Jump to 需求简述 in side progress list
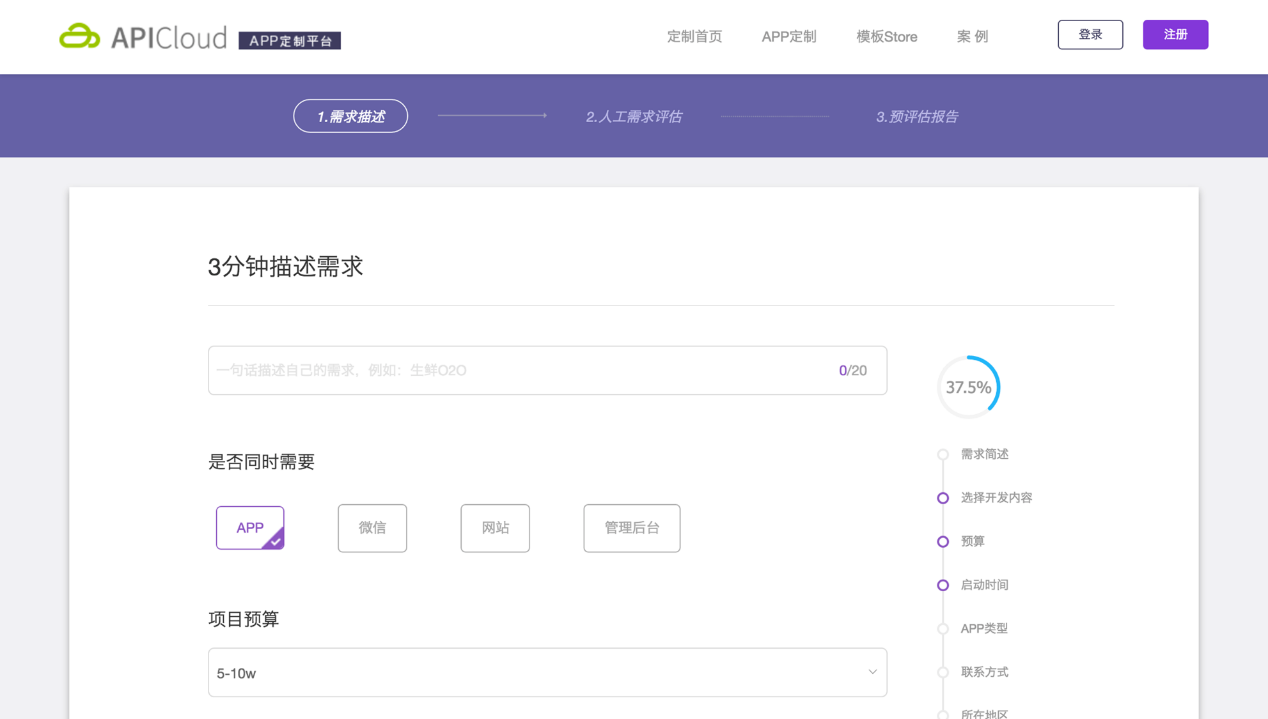This screenshot has width=1268, height=719. pyautogui.click(x=984, y=454)
